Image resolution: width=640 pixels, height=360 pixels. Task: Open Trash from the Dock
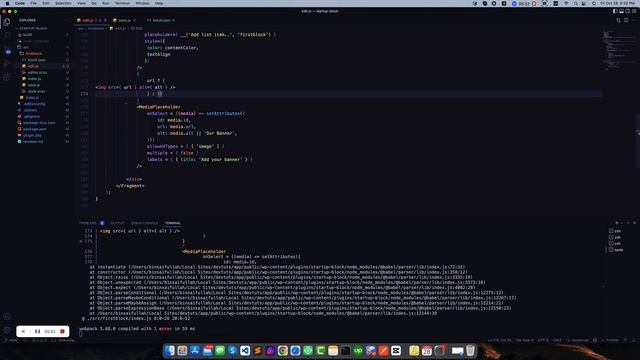click(470, 351)
